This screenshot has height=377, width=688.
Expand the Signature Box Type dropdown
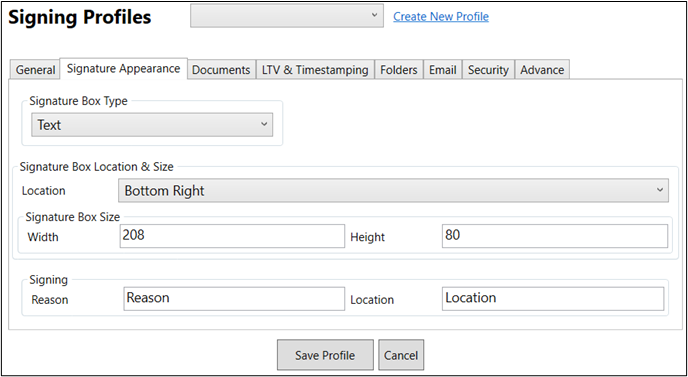tap(152, 125)
